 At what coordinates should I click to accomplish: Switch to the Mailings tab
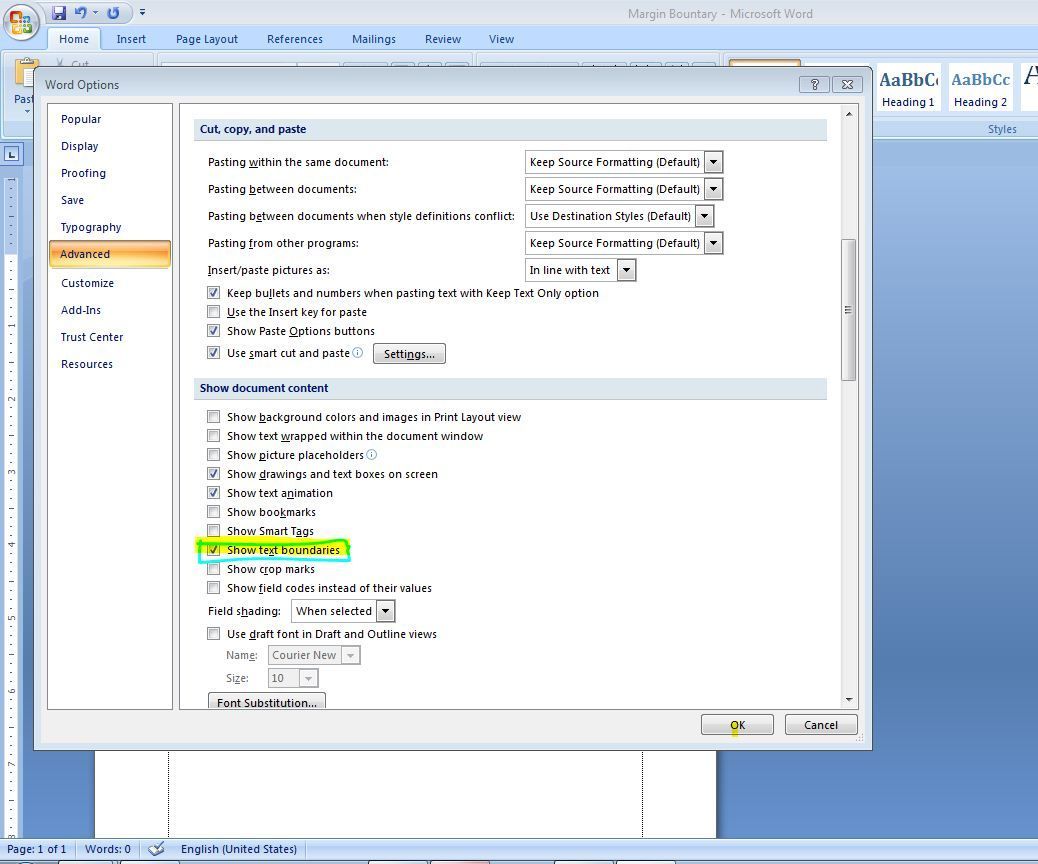click(x=374, y=39)
